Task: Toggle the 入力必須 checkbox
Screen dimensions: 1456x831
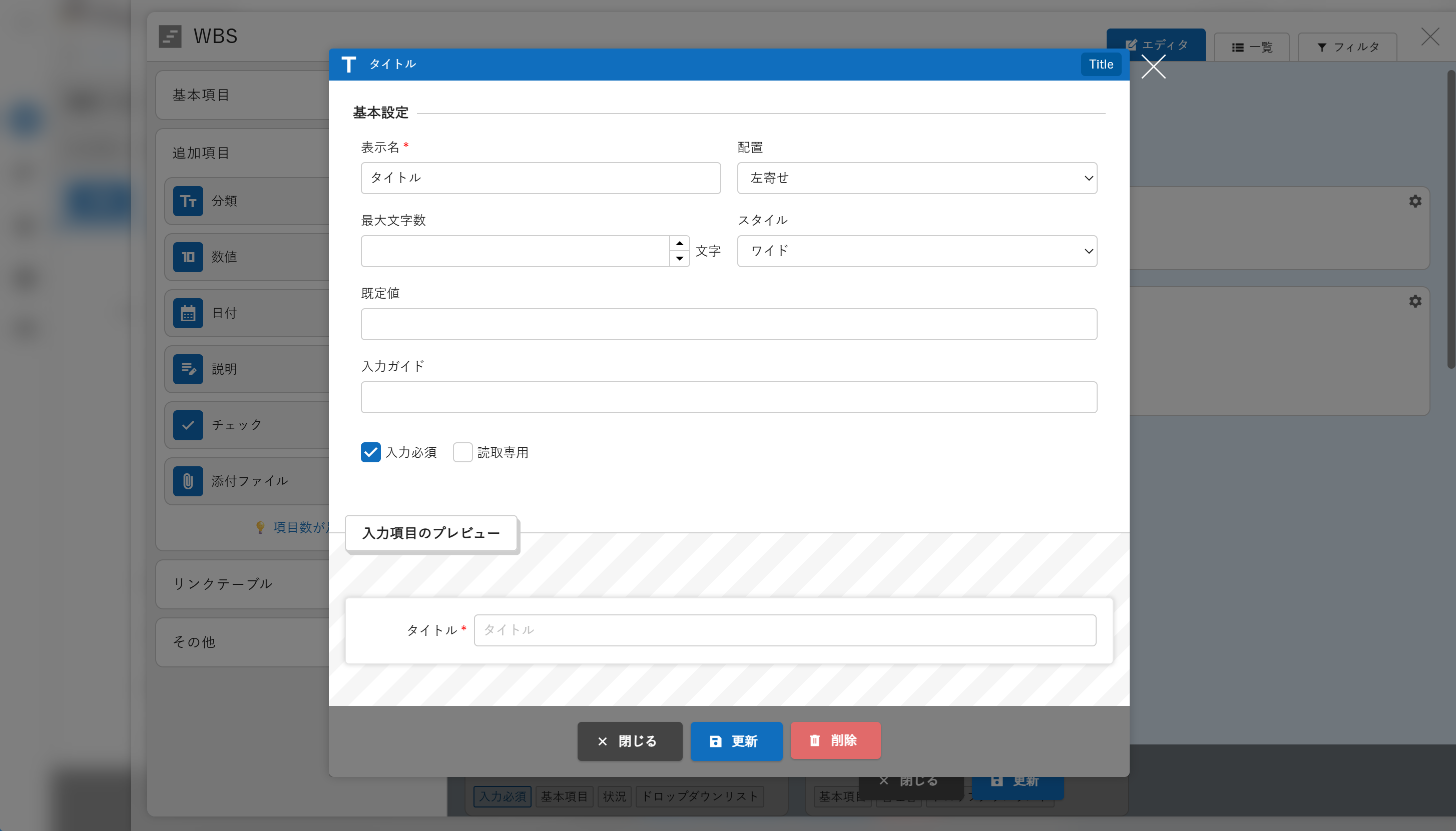Action: click(x=370, y=452)
